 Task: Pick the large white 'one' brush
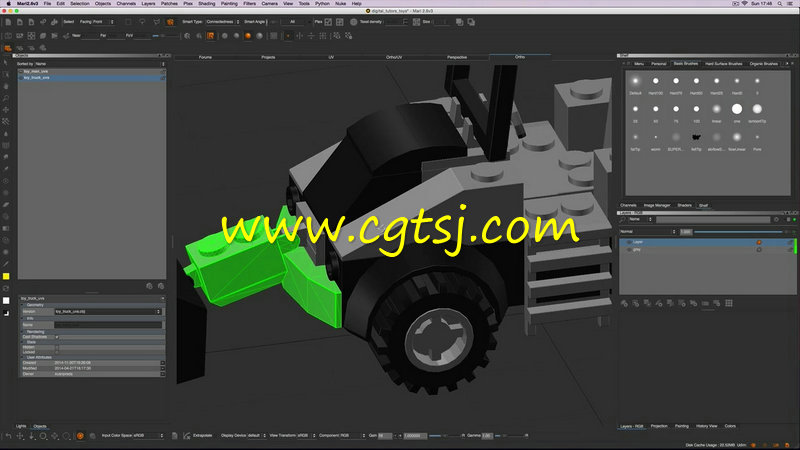737,109
